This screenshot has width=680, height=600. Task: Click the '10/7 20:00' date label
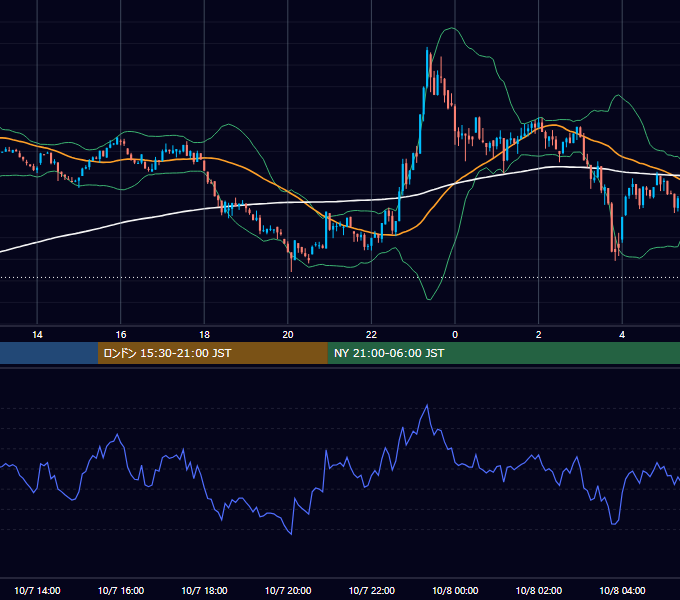point(288,590)
